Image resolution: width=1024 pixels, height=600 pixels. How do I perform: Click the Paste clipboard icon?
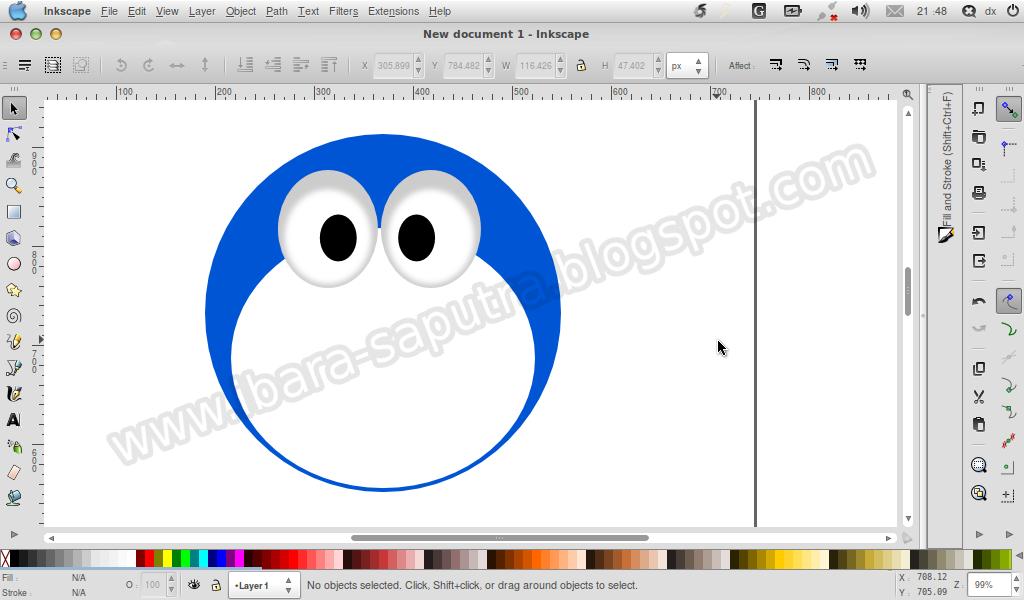tap(978, 424)
